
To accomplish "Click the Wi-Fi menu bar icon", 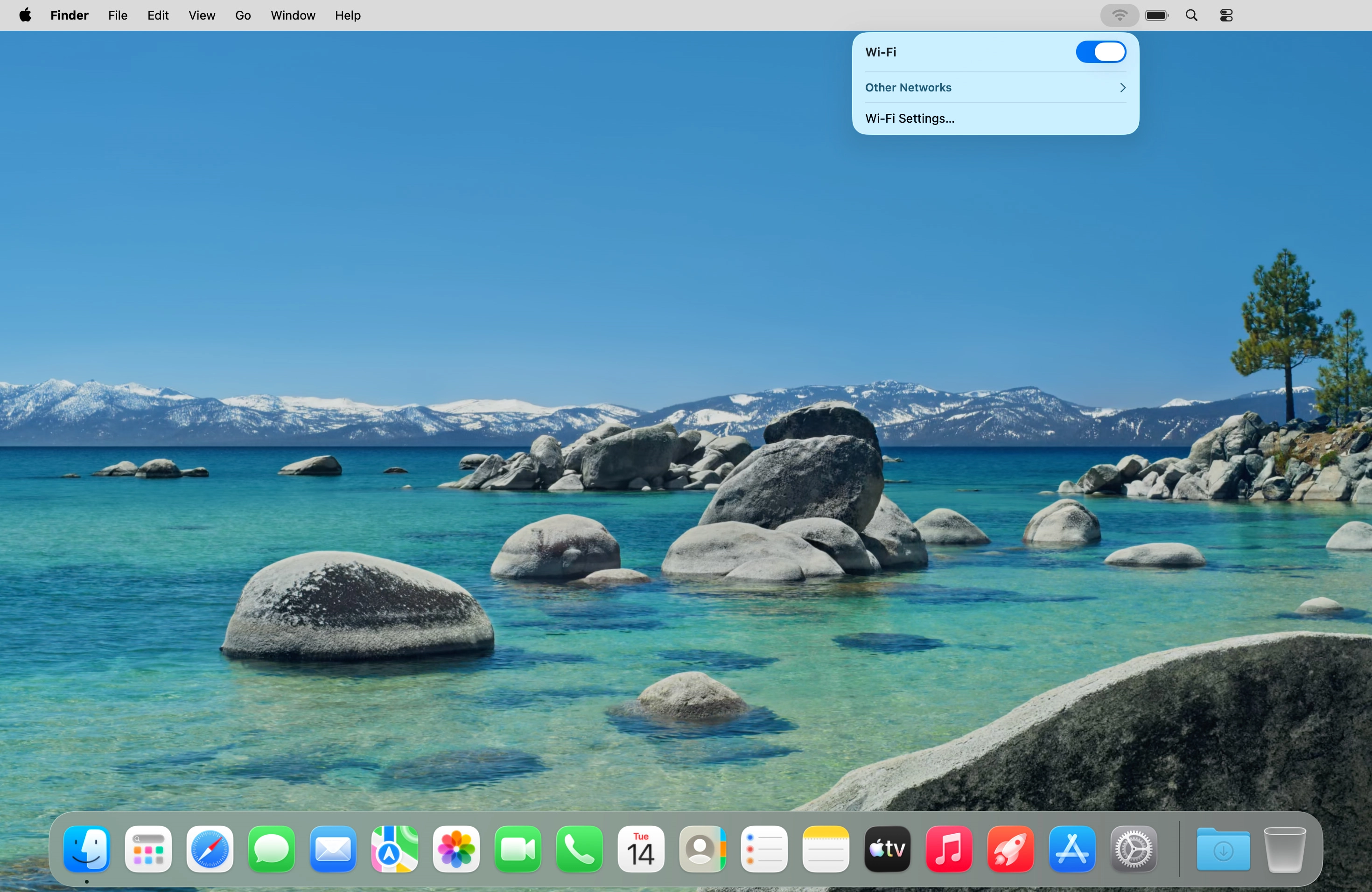I will pos(1119,15).
